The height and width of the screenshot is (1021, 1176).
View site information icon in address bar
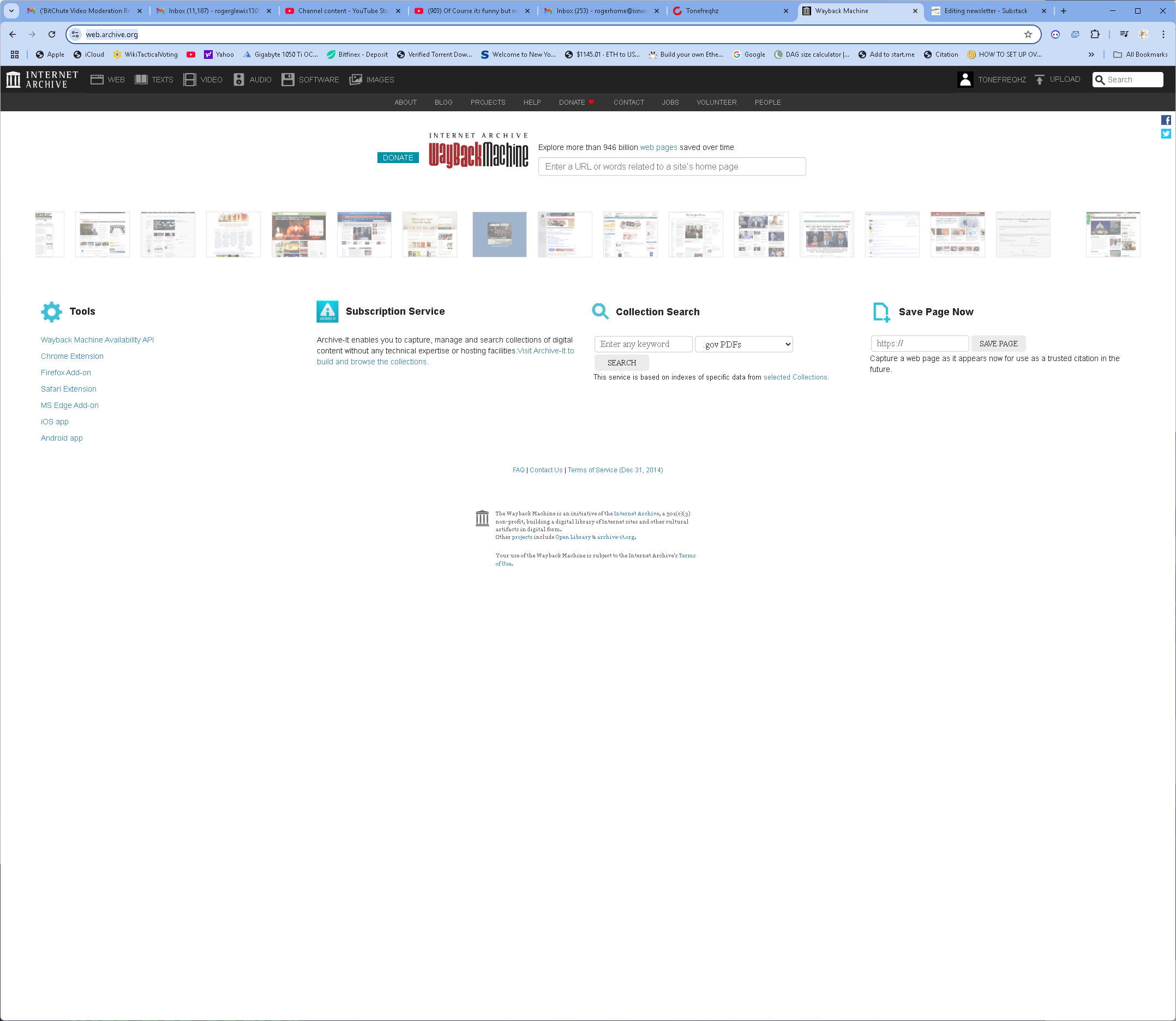pyautogui.click(x=75, y=35)
